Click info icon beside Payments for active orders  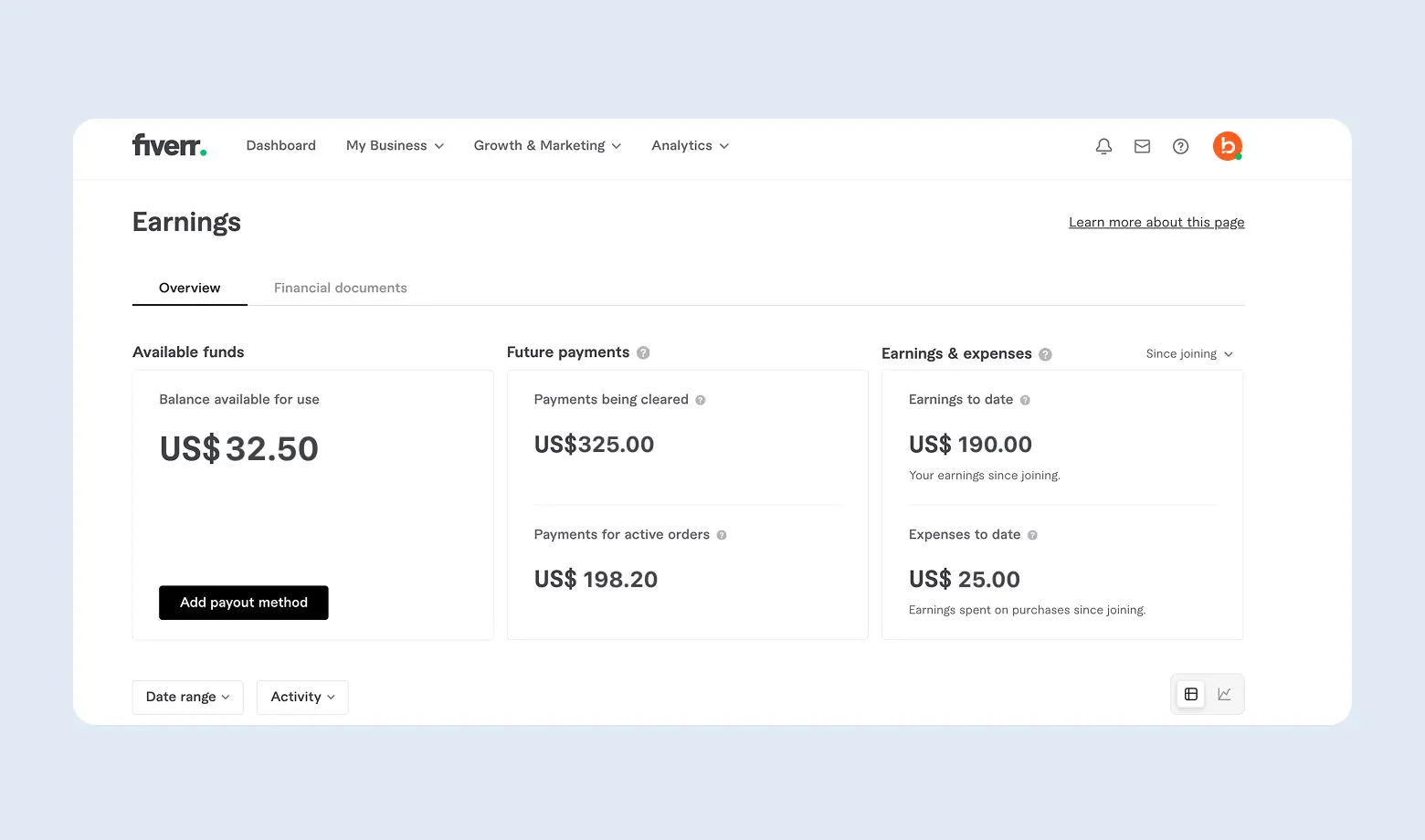point(722,535)
